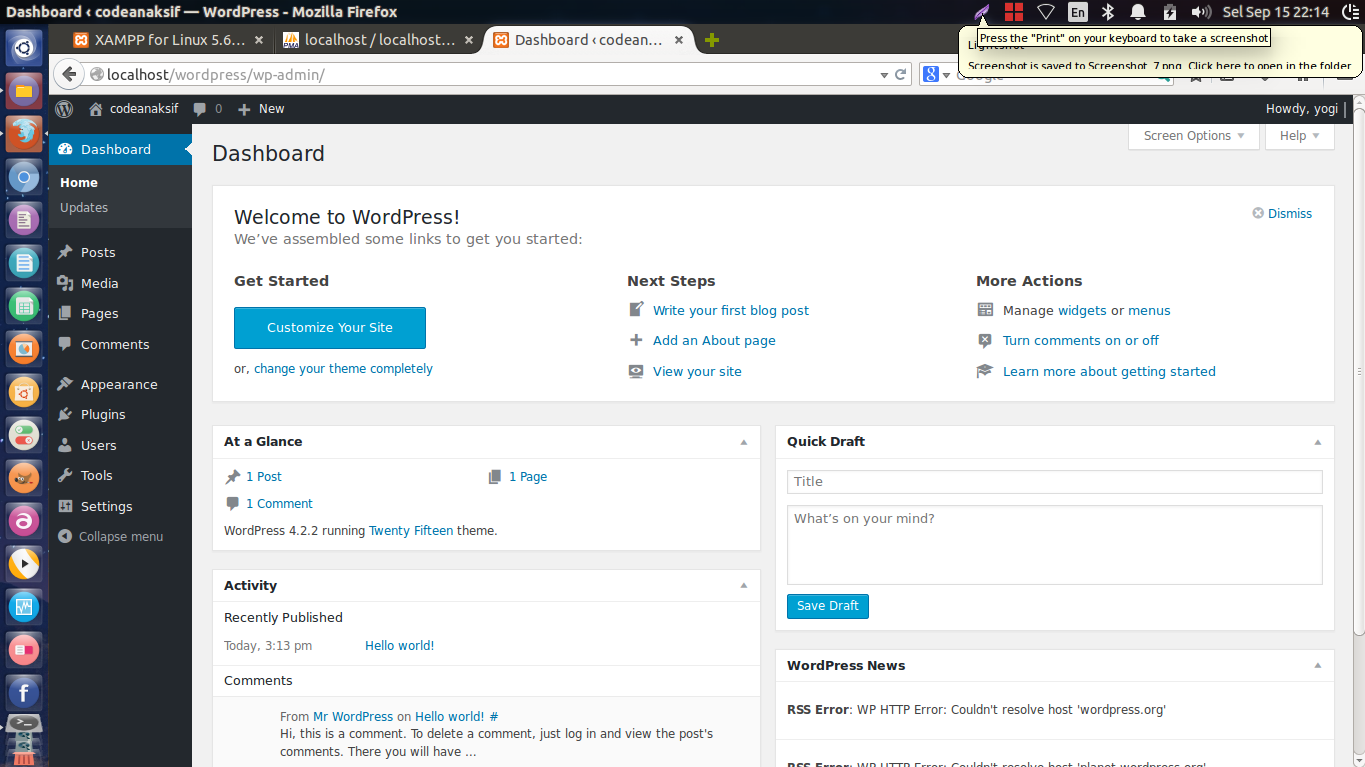Open the New menu in the admin bar
Viewport: 1365px width, 767px height.
click(260, 108)
